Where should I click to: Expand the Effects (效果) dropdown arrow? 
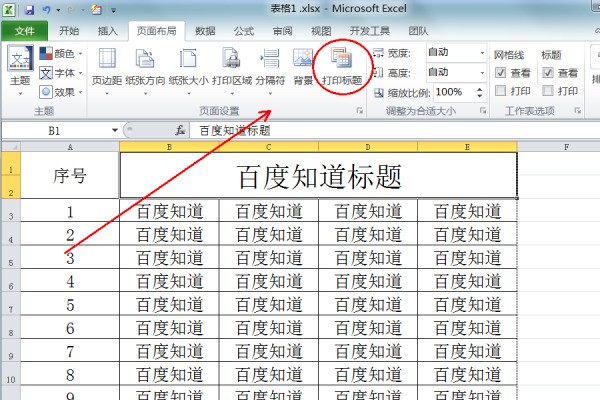point(80,92)
